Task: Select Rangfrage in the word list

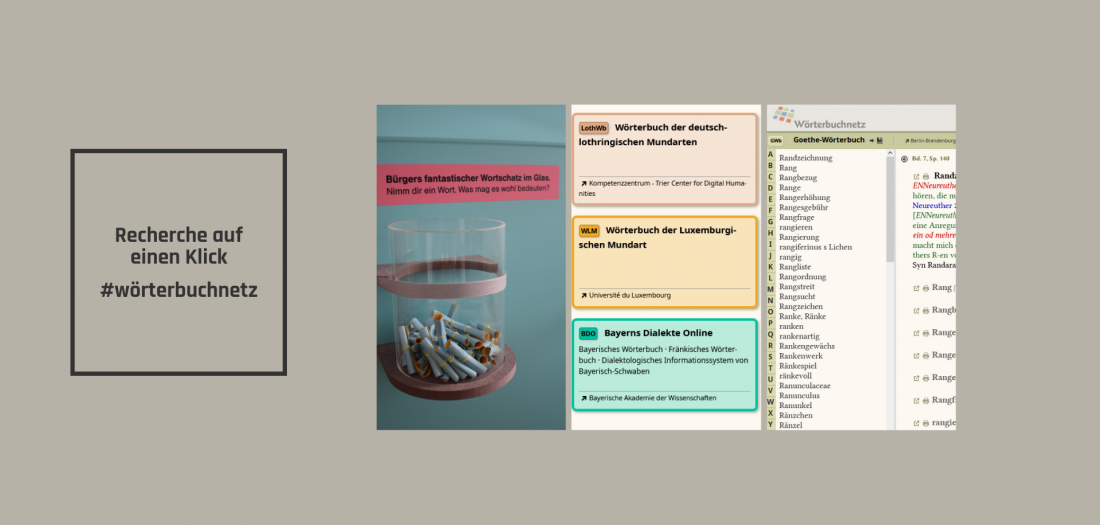Action: 797,218
